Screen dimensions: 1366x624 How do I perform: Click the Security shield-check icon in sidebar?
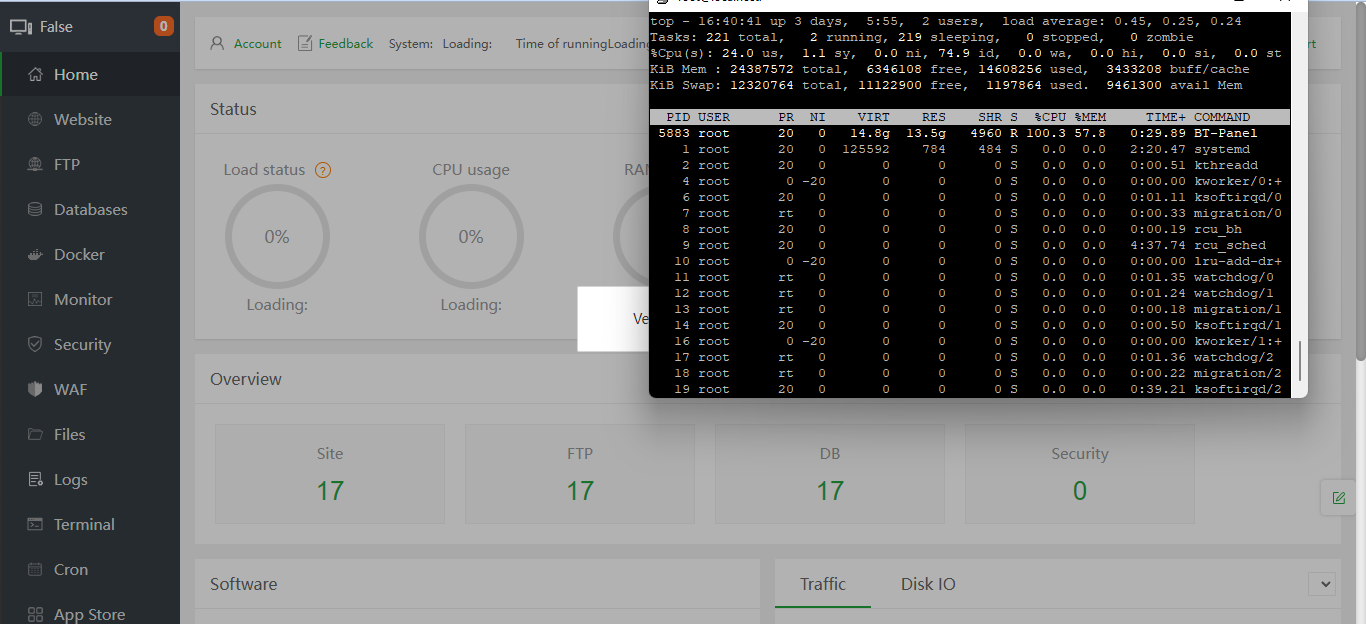coord(35,345)
